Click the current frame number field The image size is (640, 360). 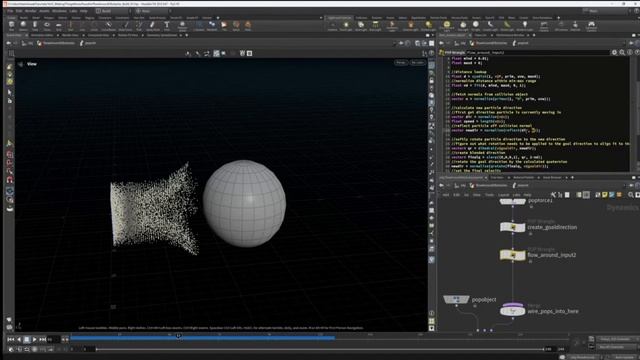[53, 339]
